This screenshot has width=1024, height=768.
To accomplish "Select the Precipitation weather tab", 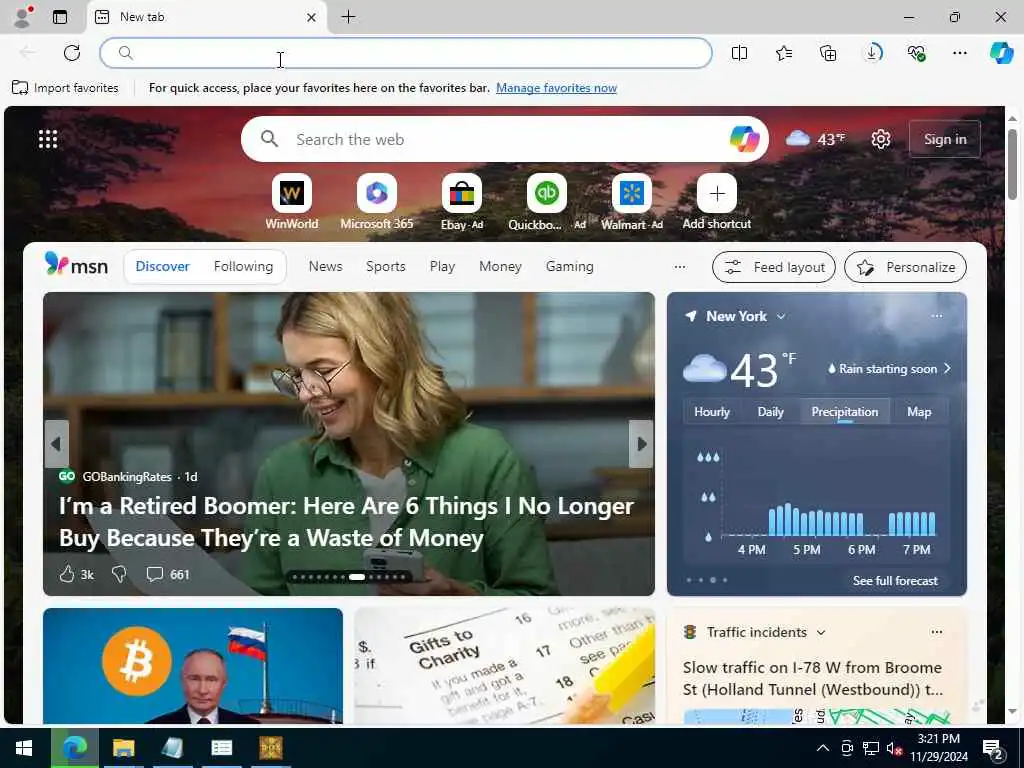I will coord(844,412).
